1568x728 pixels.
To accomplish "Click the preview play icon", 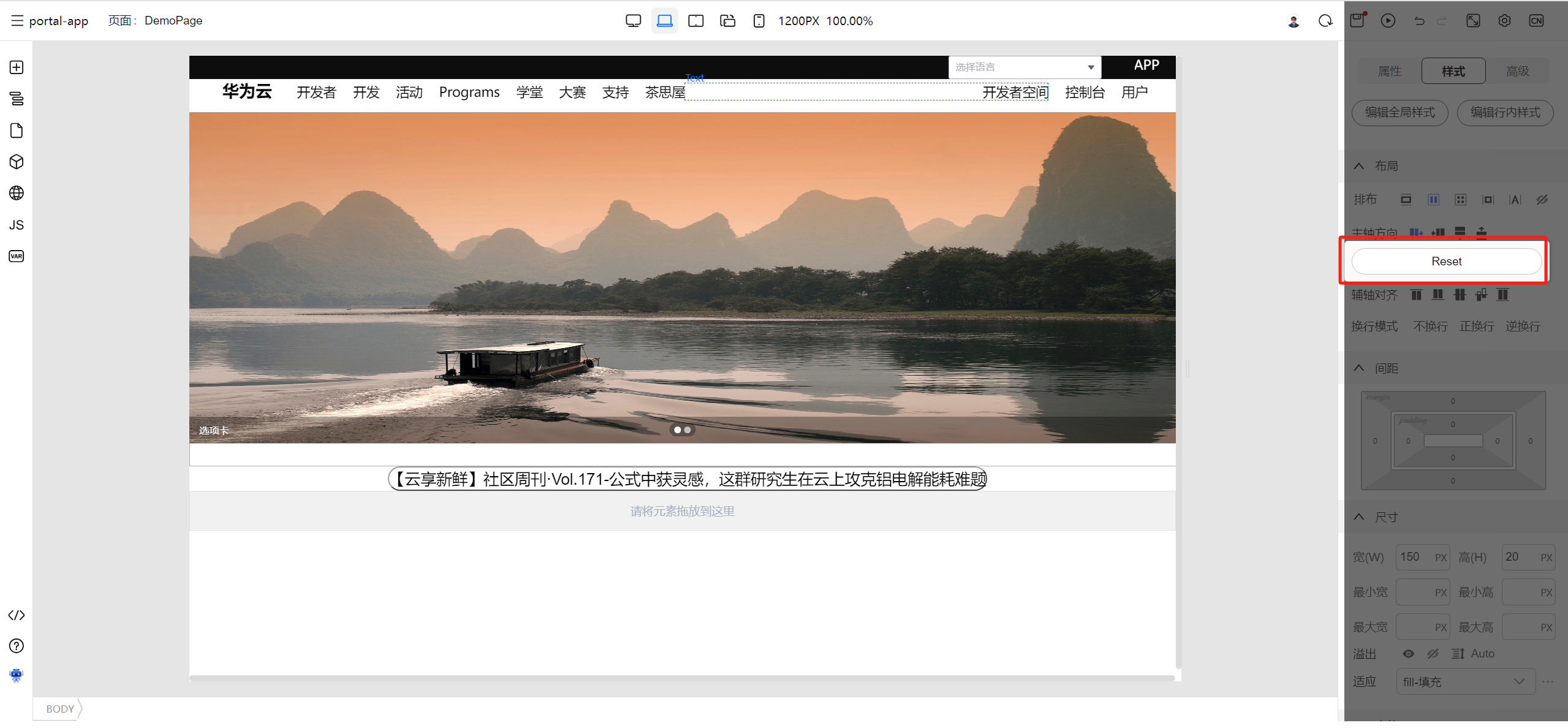I will tap(1388, 21).
